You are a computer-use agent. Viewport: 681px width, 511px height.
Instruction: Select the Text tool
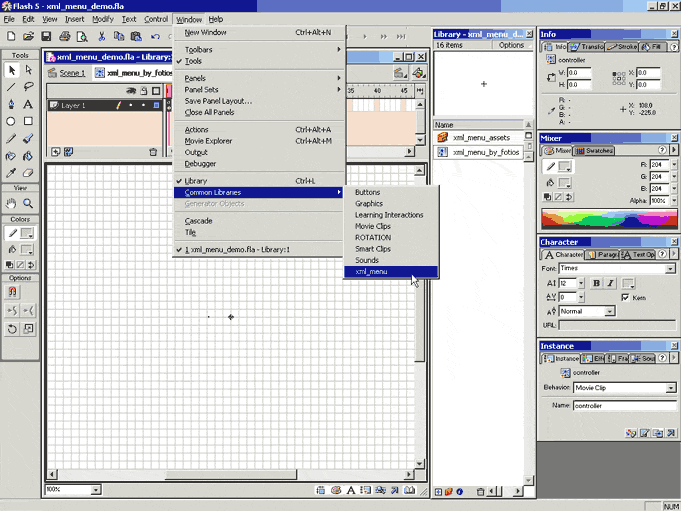(28, 104)
